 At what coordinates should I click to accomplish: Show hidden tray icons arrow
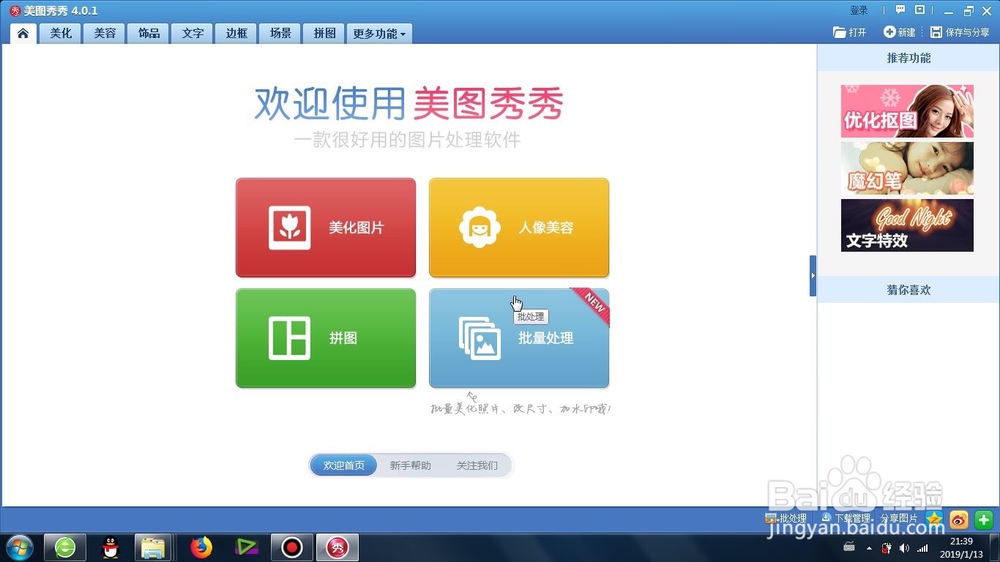coord(869,548)
